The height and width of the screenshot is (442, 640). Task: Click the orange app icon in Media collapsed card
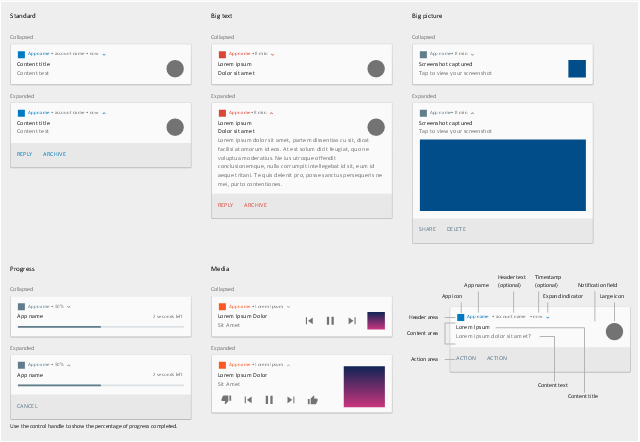(x=222, y=307)
